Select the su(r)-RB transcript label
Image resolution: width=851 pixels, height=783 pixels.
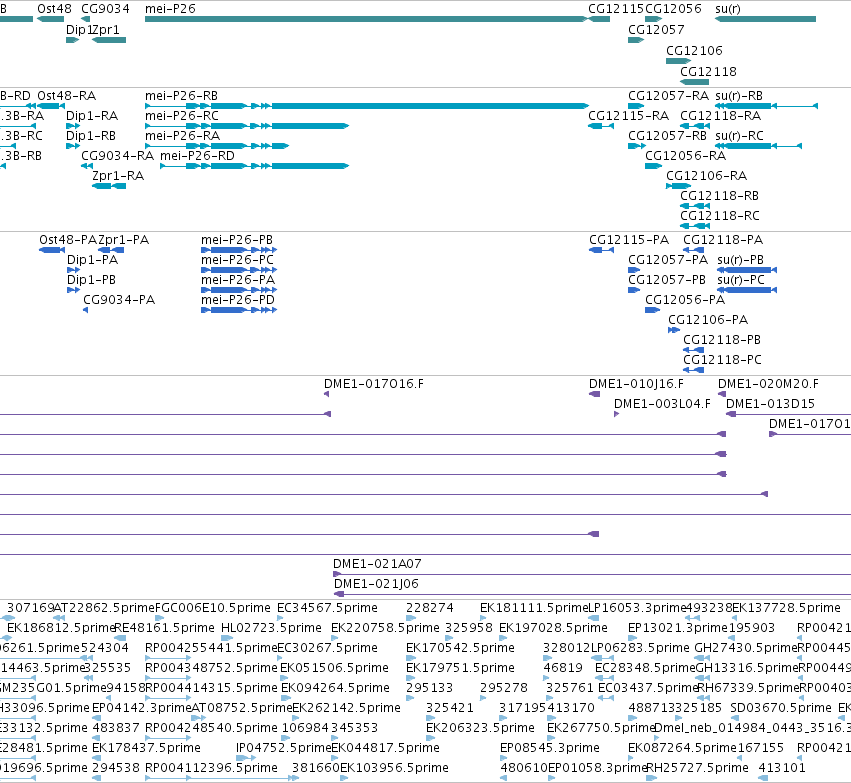coord(739,96)
